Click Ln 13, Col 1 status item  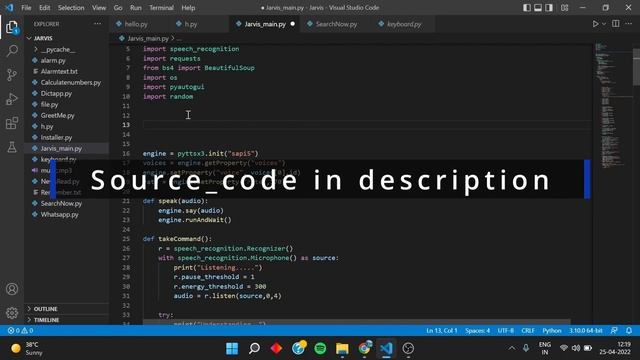click(x=442, y=331)
